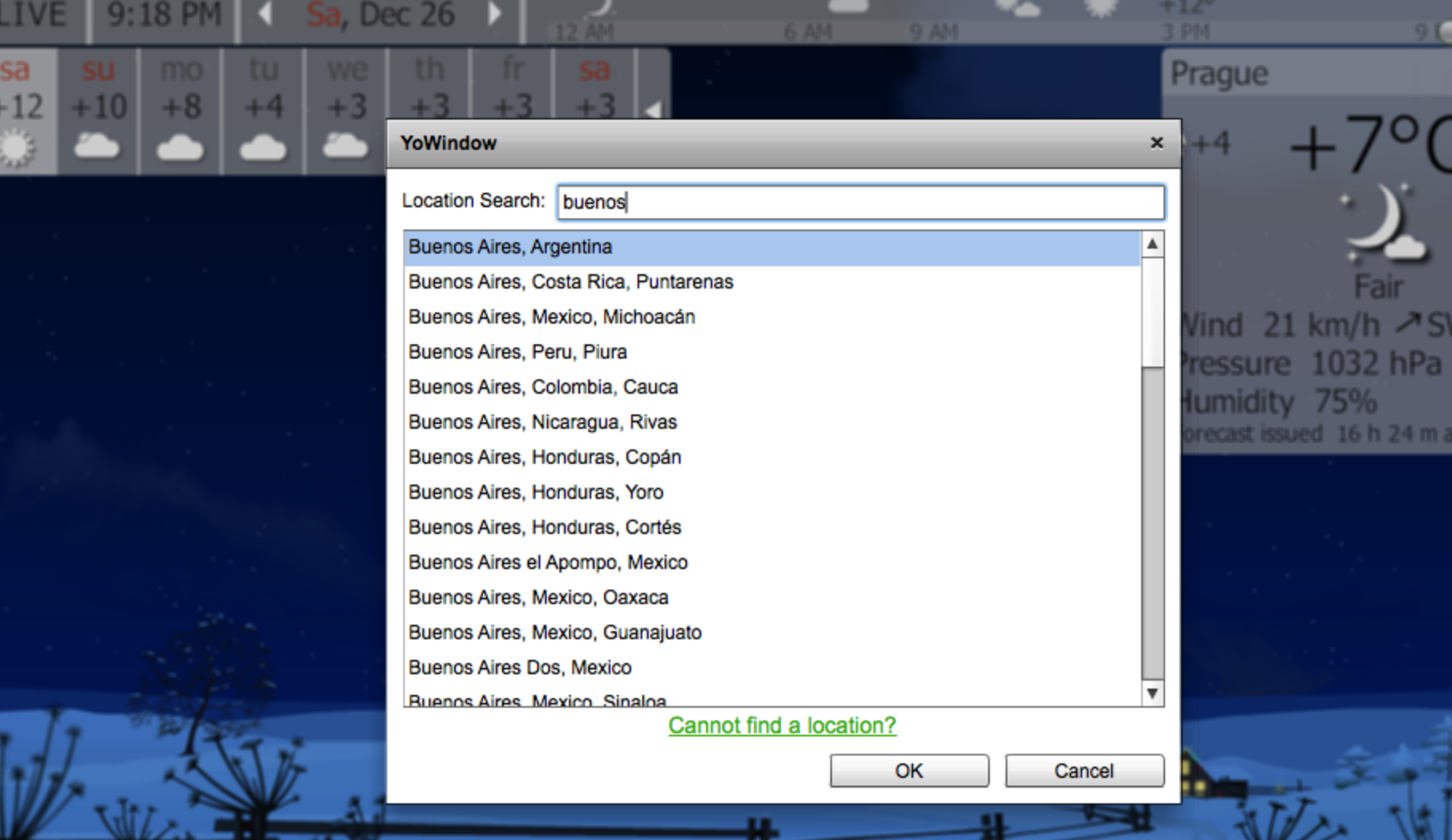
Task: Go to previous day arrow
Action: coord(266,14)
